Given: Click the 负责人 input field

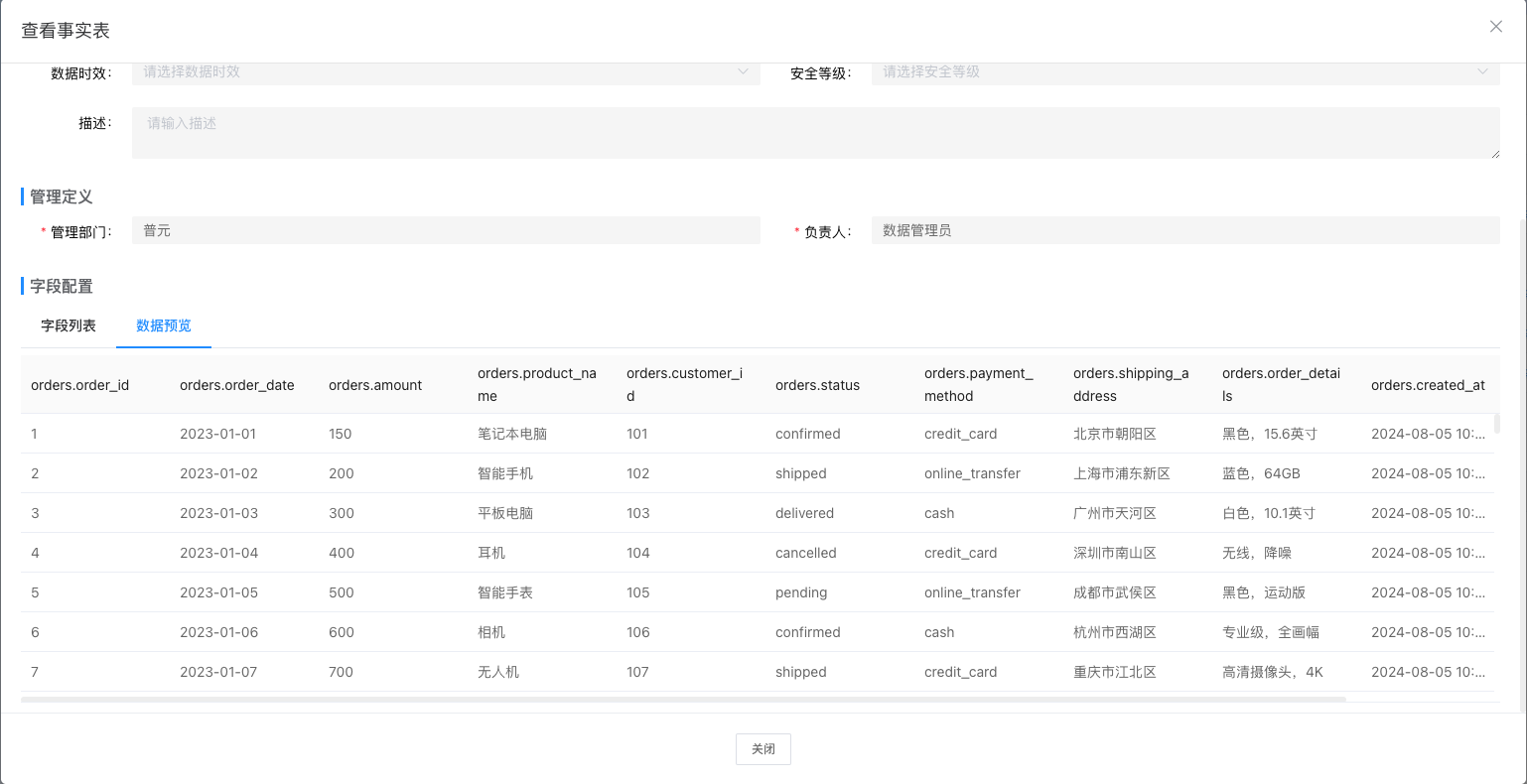Looking at the screenshot, I should pyautogui.click(x=1184, y=230).
